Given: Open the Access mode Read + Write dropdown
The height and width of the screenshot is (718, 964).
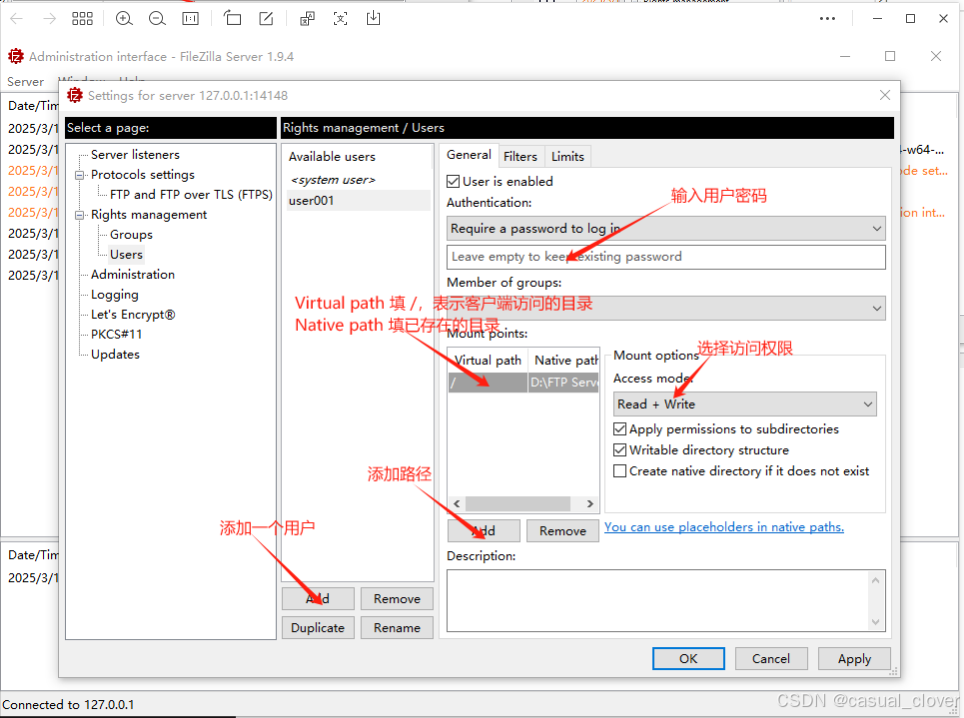Looking at the screenshot, I should pos(745,404).
